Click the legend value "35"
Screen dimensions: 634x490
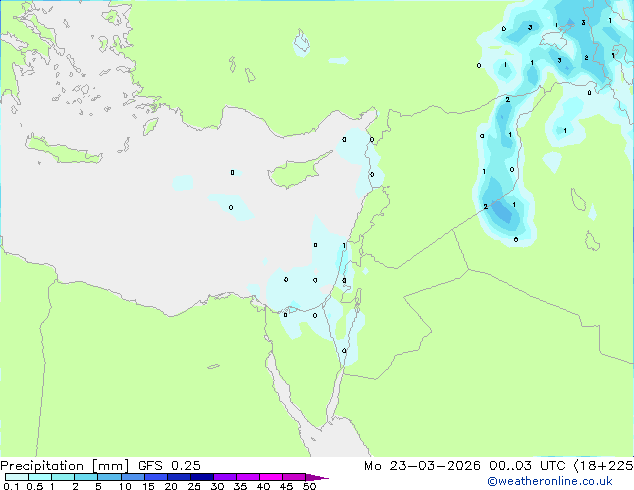click(x=241, y=486)
